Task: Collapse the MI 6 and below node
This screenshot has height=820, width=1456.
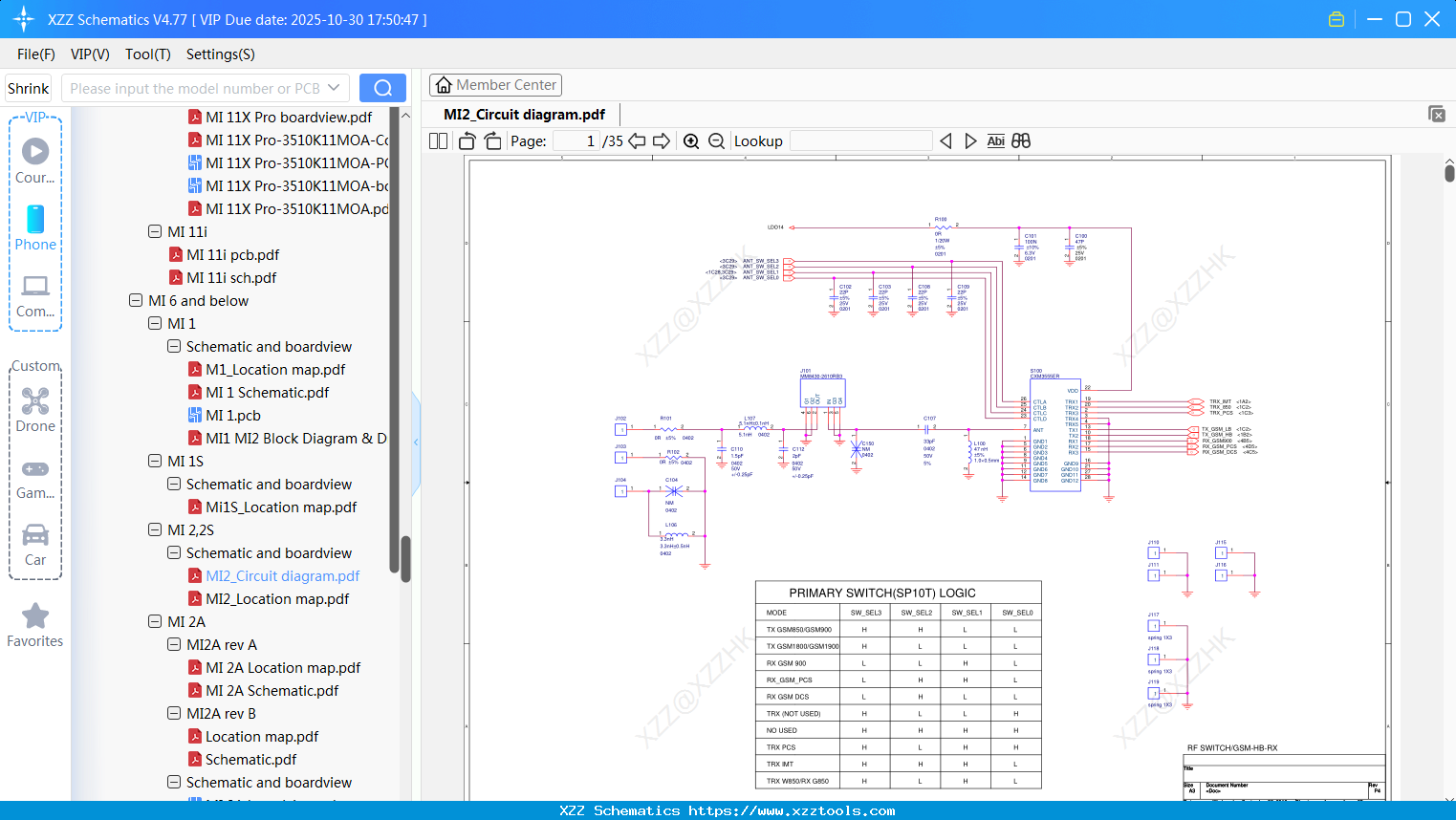Action: 135,300
